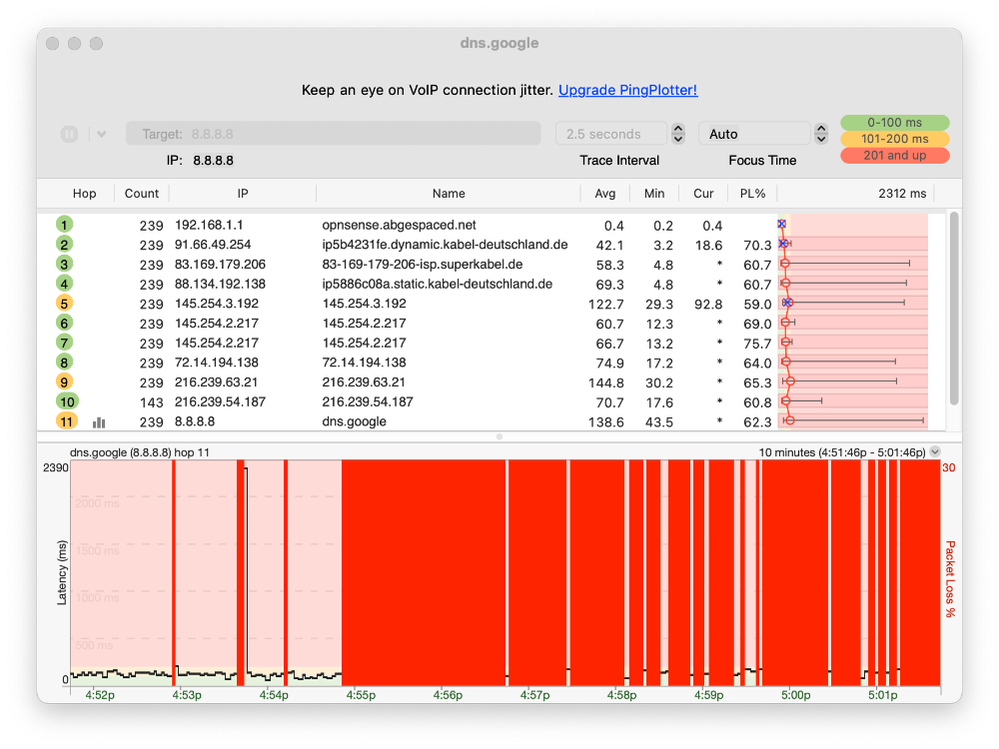Screen dimensions: 999x749
Task: Select the hop 3 green circle icon
Action: coord(64,264)
